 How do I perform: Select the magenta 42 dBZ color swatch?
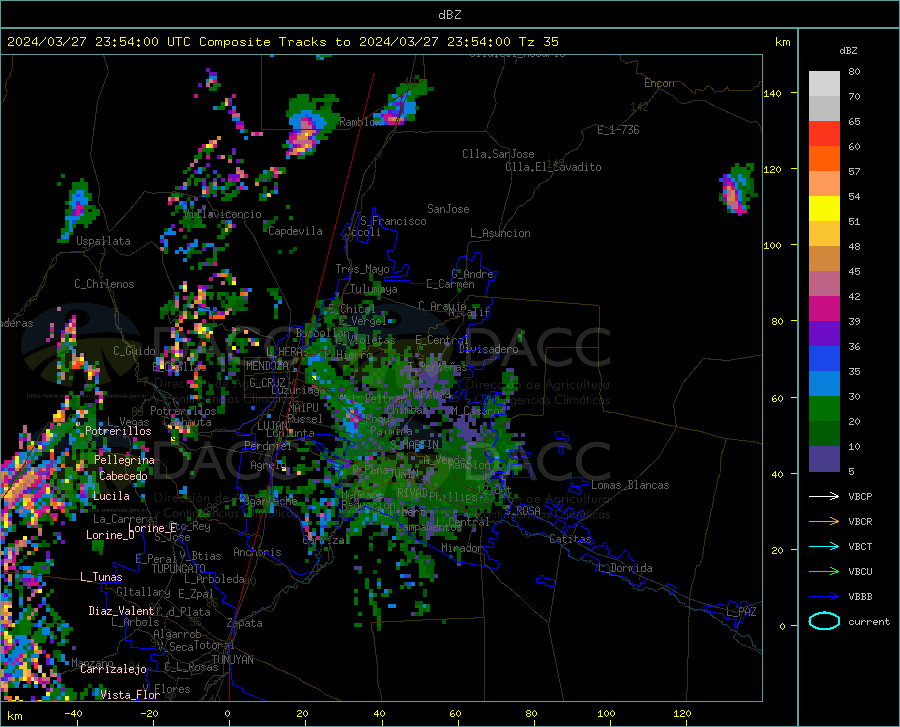point(824,309)
